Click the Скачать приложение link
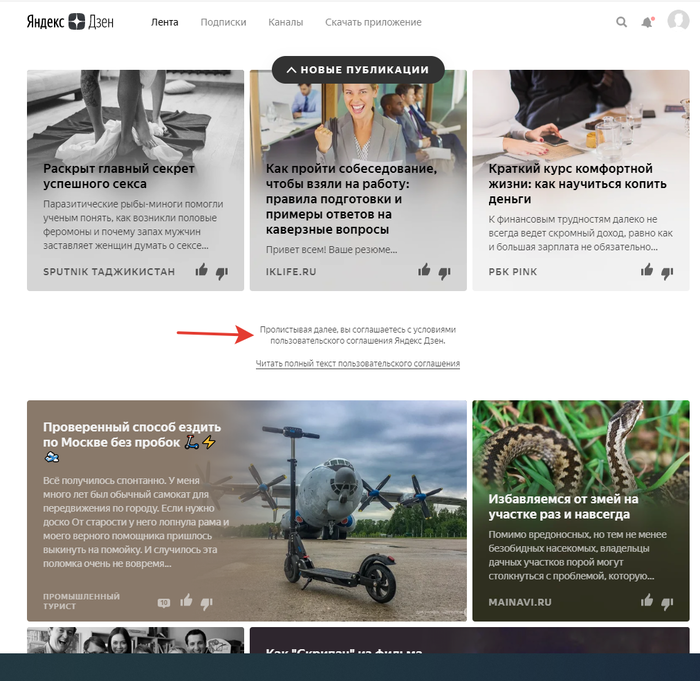700x681 pixels. click(373, 22)
